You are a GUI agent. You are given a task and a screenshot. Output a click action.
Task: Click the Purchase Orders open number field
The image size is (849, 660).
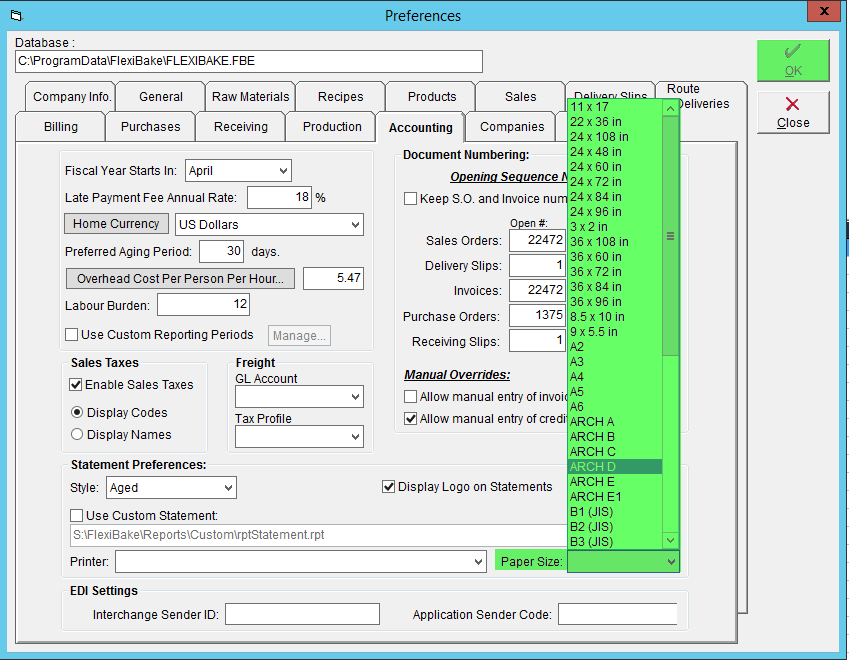538,315
